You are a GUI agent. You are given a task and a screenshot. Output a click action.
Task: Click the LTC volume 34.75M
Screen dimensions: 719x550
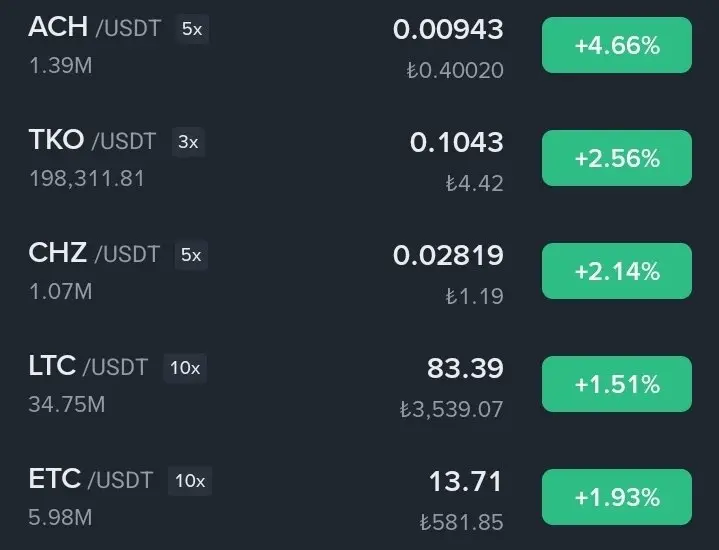(x=67, y=404)
